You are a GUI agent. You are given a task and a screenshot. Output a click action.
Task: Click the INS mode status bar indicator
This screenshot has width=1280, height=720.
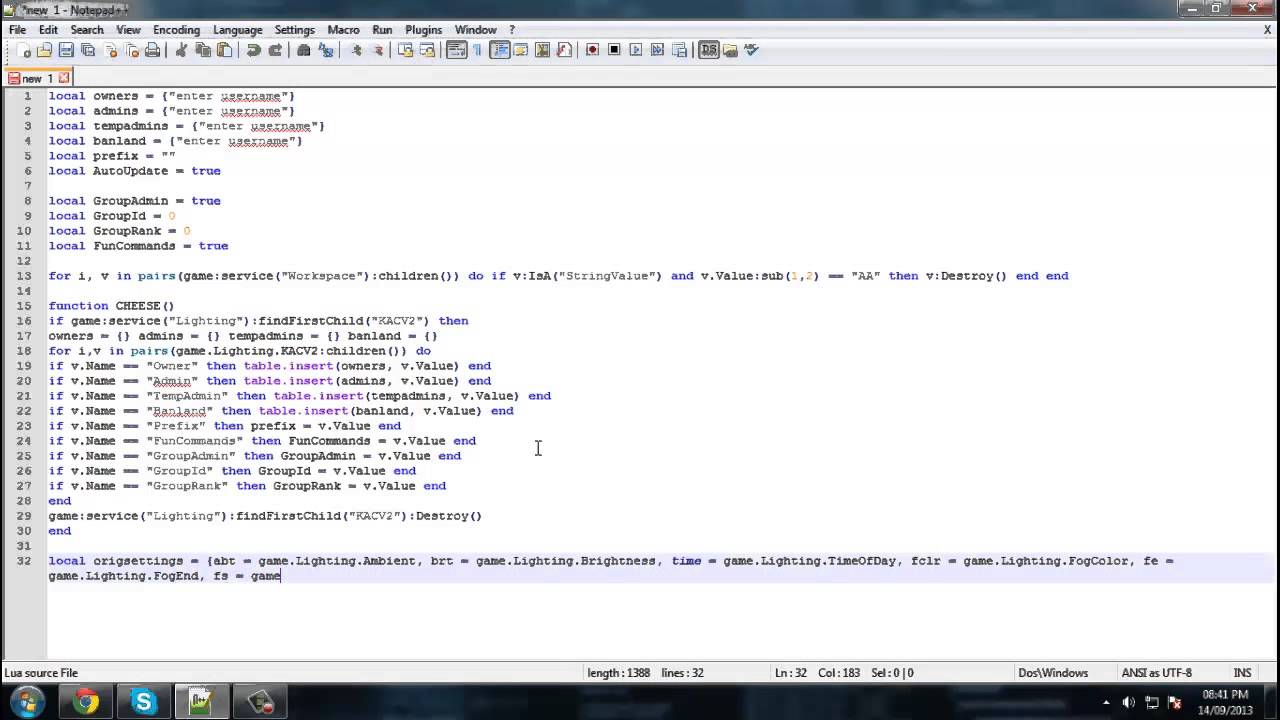[x=1242, y=673]
